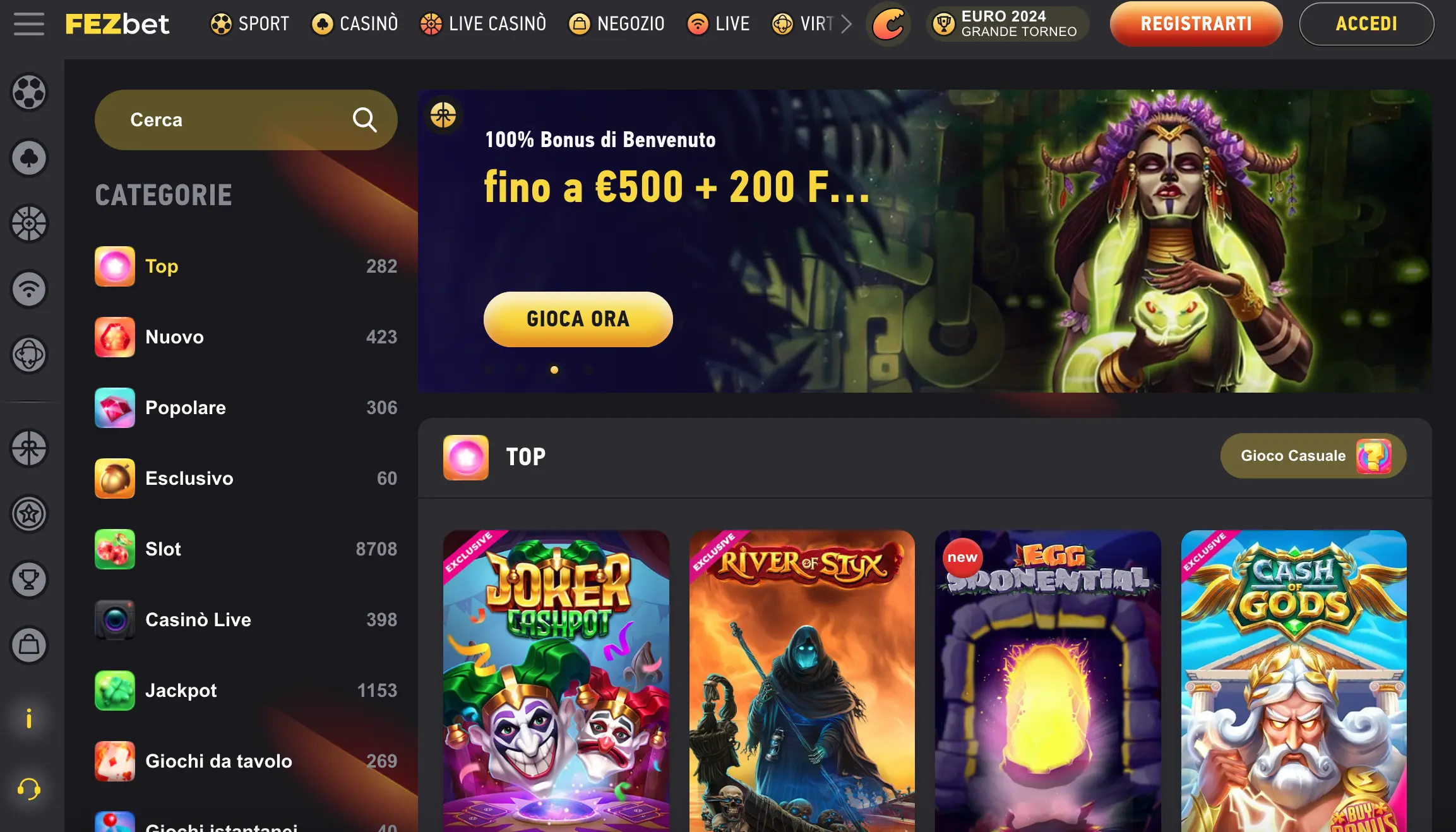Open live casino roulette wheel sidebar icon
Viewport: 1456px width, 832px height.
coord(29,223)
